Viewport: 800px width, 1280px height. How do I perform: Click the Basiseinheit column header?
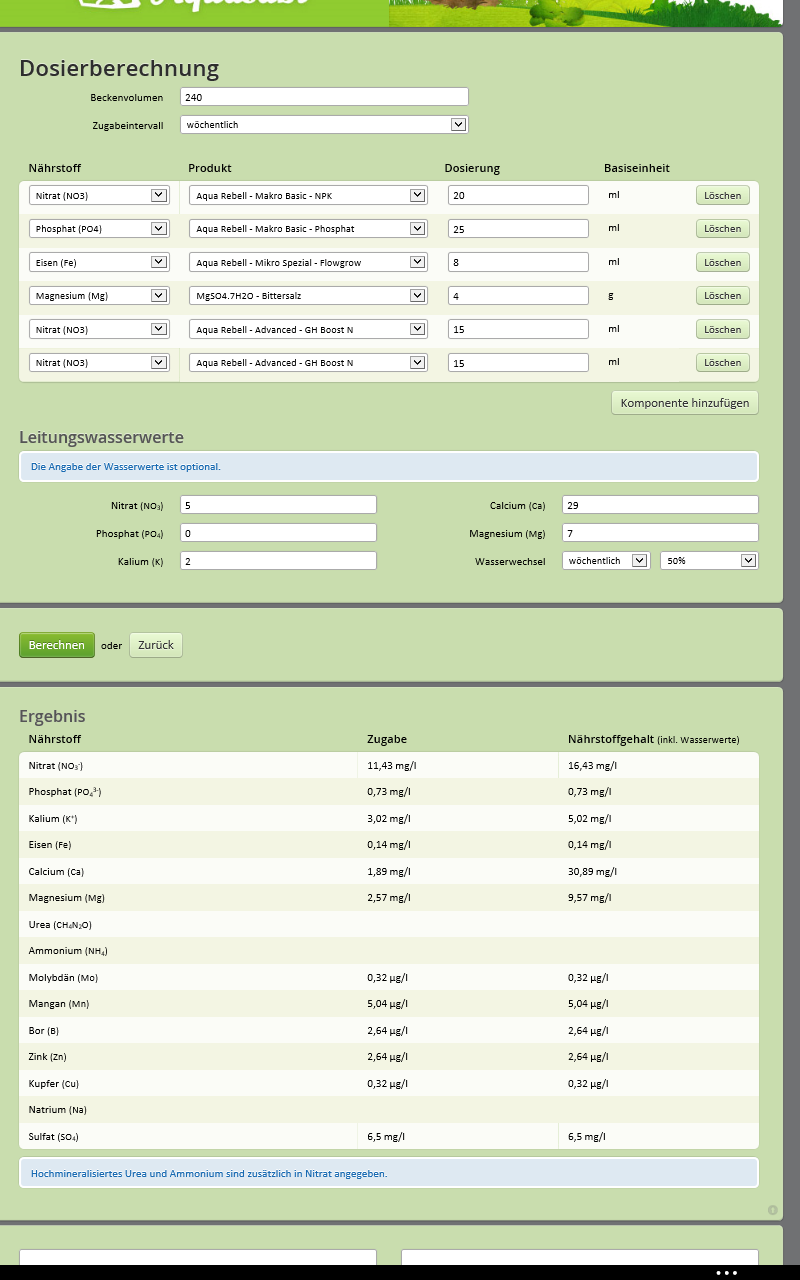[x=637, y=168]
